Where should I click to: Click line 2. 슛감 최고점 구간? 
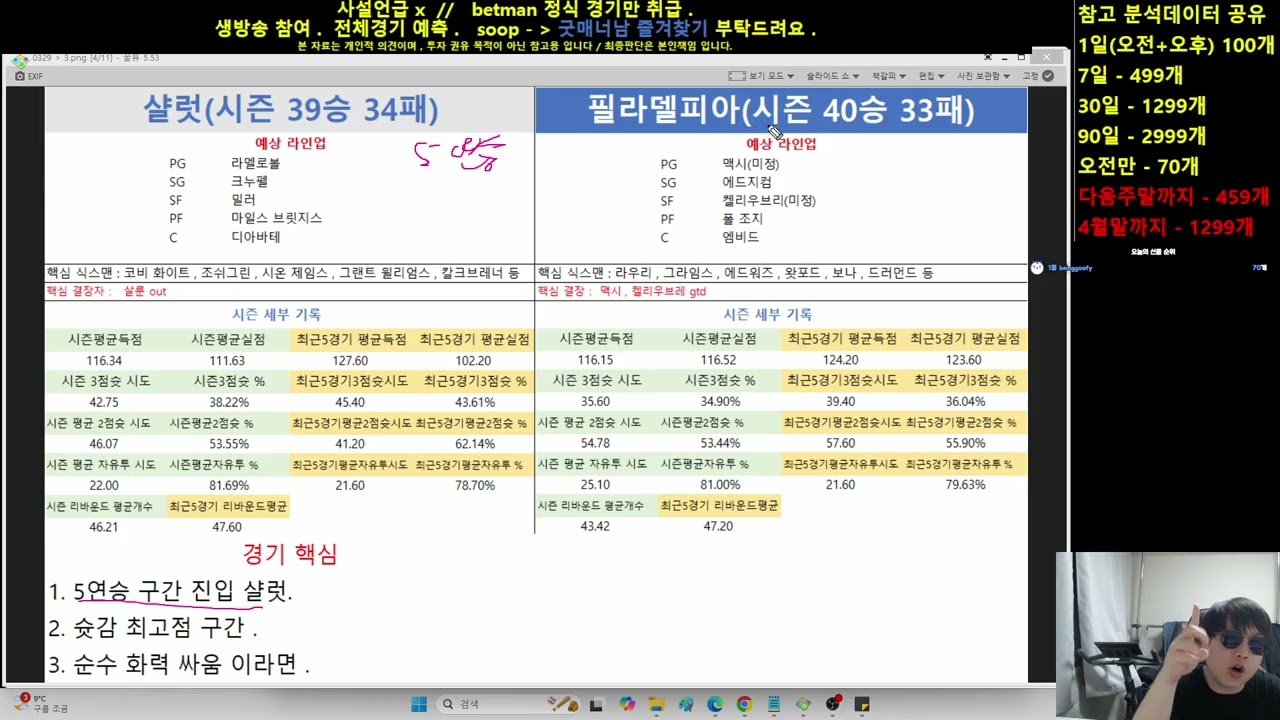click(153, 628)
